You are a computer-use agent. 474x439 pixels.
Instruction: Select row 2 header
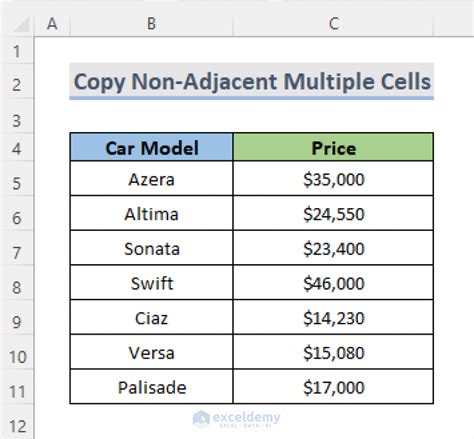point(17,82)
